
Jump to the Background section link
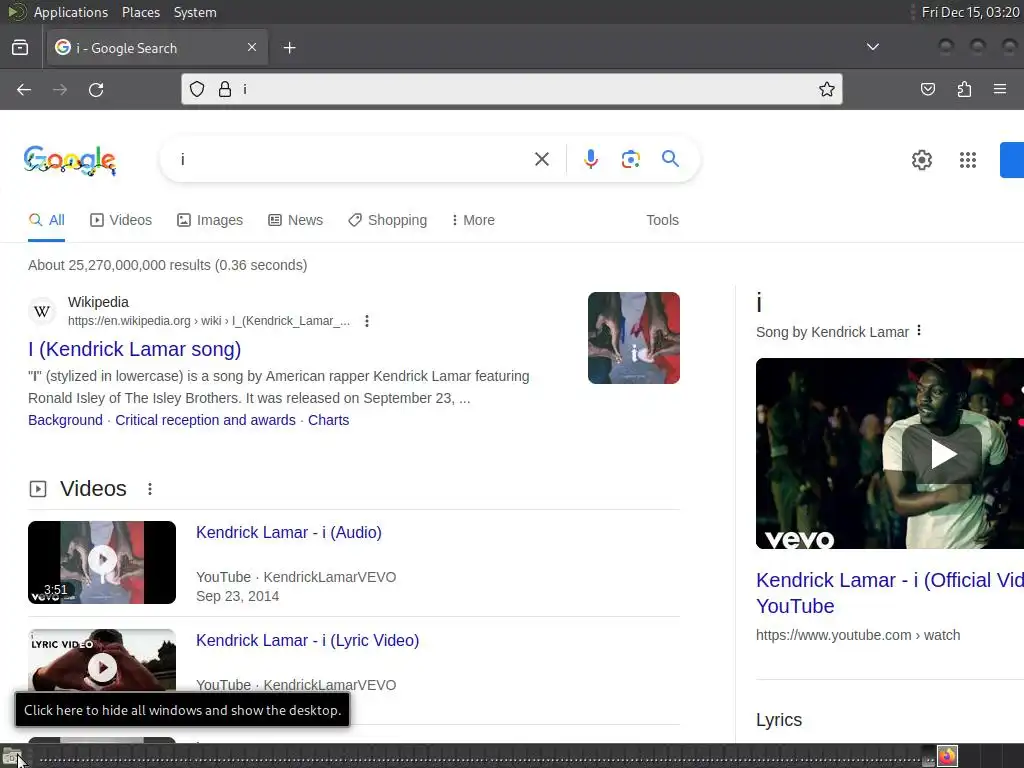click(x=65, y=420)
